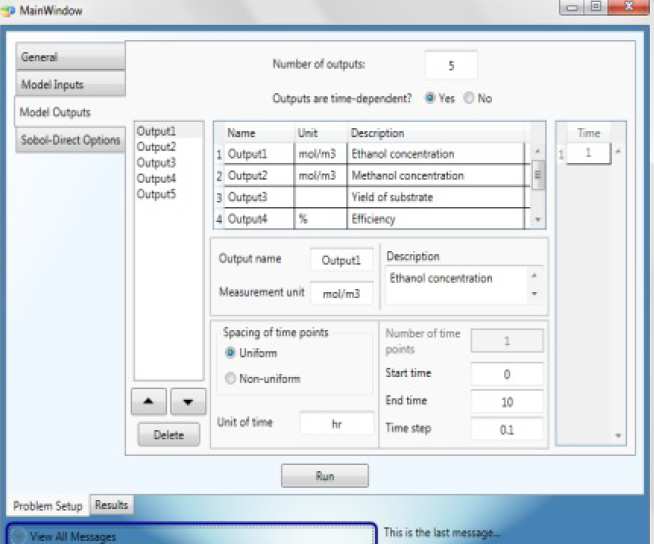Click the move up arrow button
This screenshot has height=544, width=654.
click(x=150, y=402)
